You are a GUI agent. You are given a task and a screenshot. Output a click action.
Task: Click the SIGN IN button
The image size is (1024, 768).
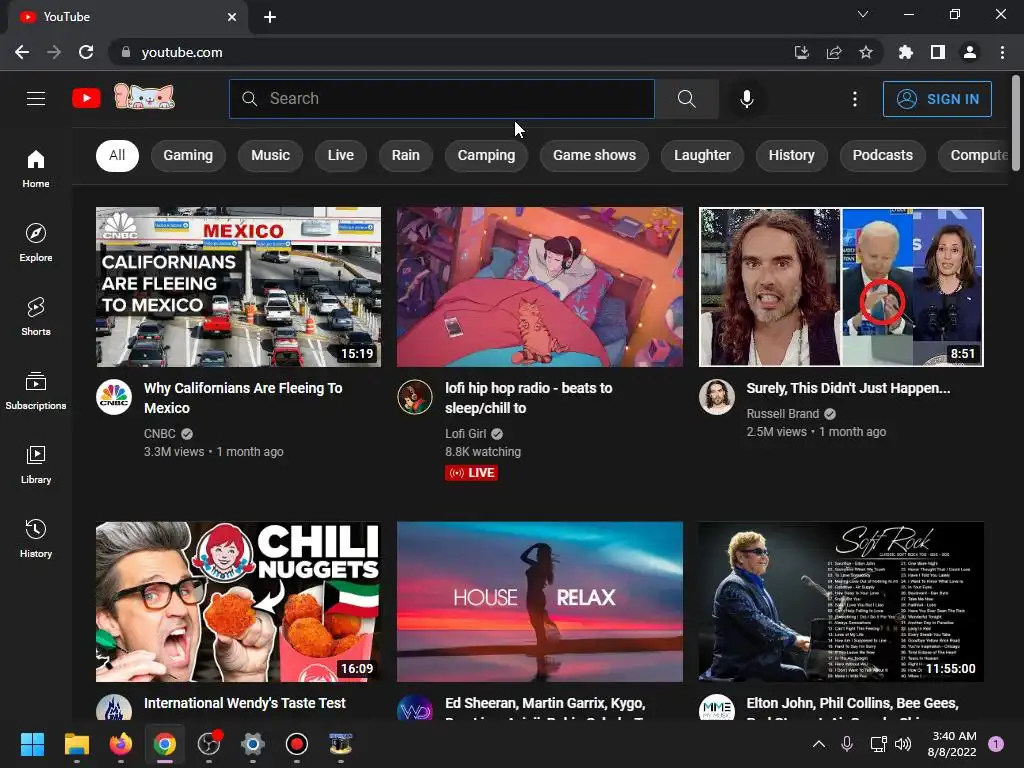click(937, 99)
